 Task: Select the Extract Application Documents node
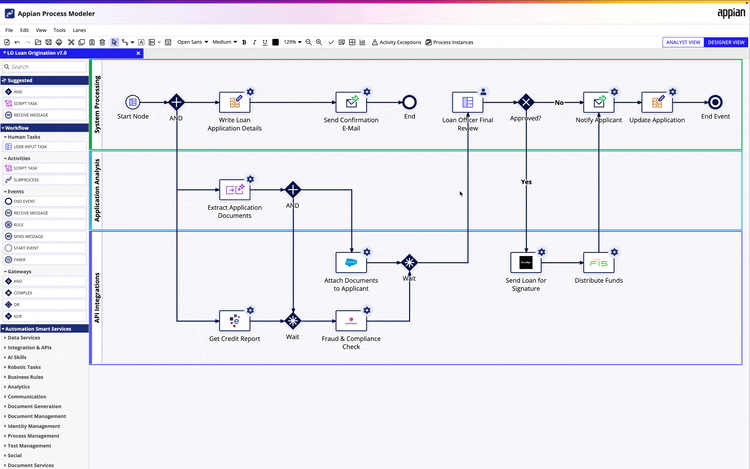[x=234, y=190]
